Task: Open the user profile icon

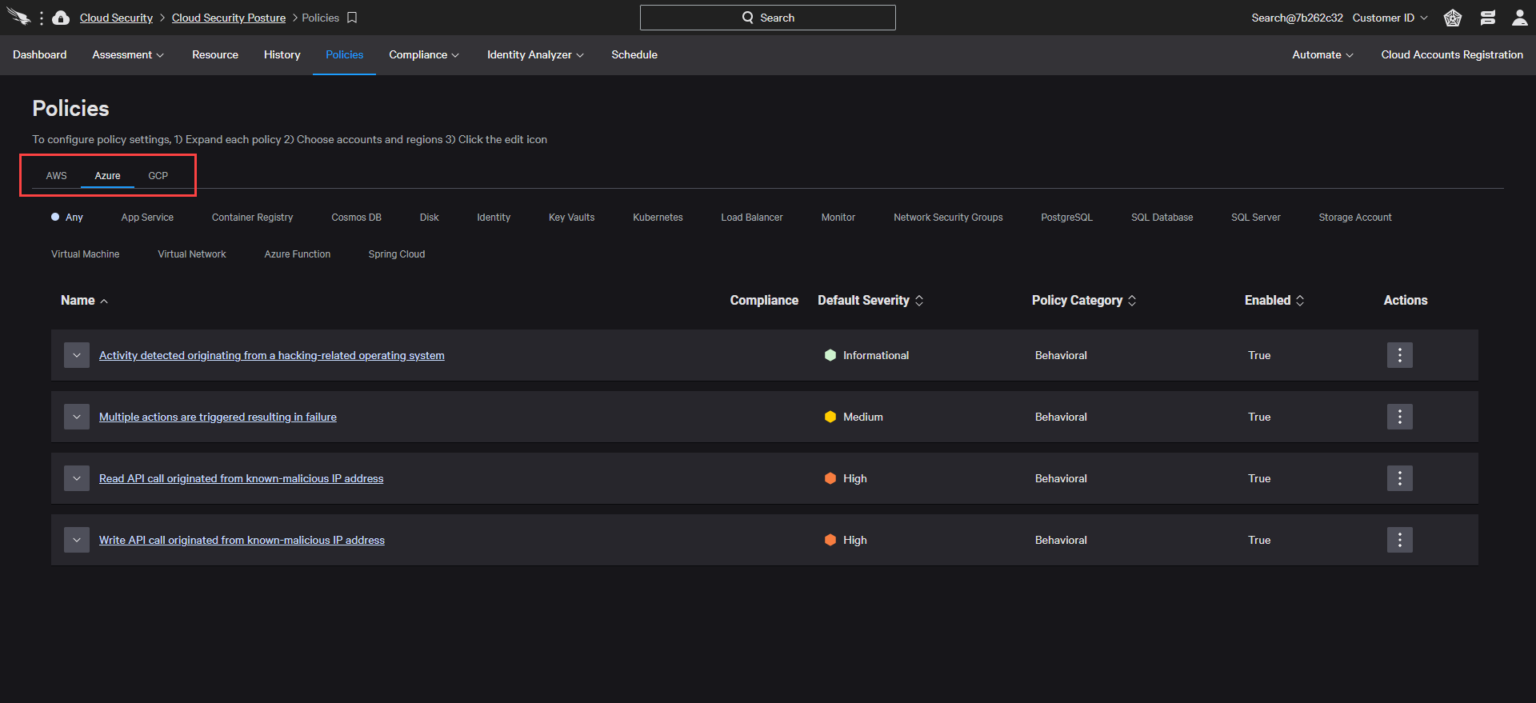Action: tap(1521, 17)
